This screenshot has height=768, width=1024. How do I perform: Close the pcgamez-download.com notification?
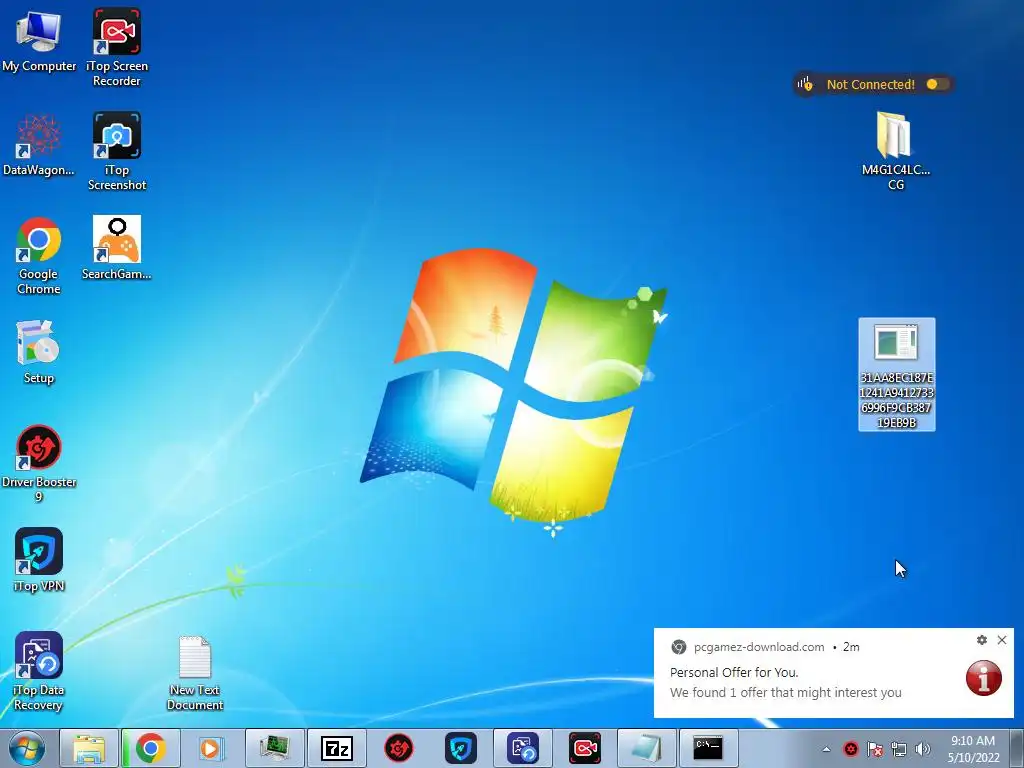click(x=1002, y=640)
